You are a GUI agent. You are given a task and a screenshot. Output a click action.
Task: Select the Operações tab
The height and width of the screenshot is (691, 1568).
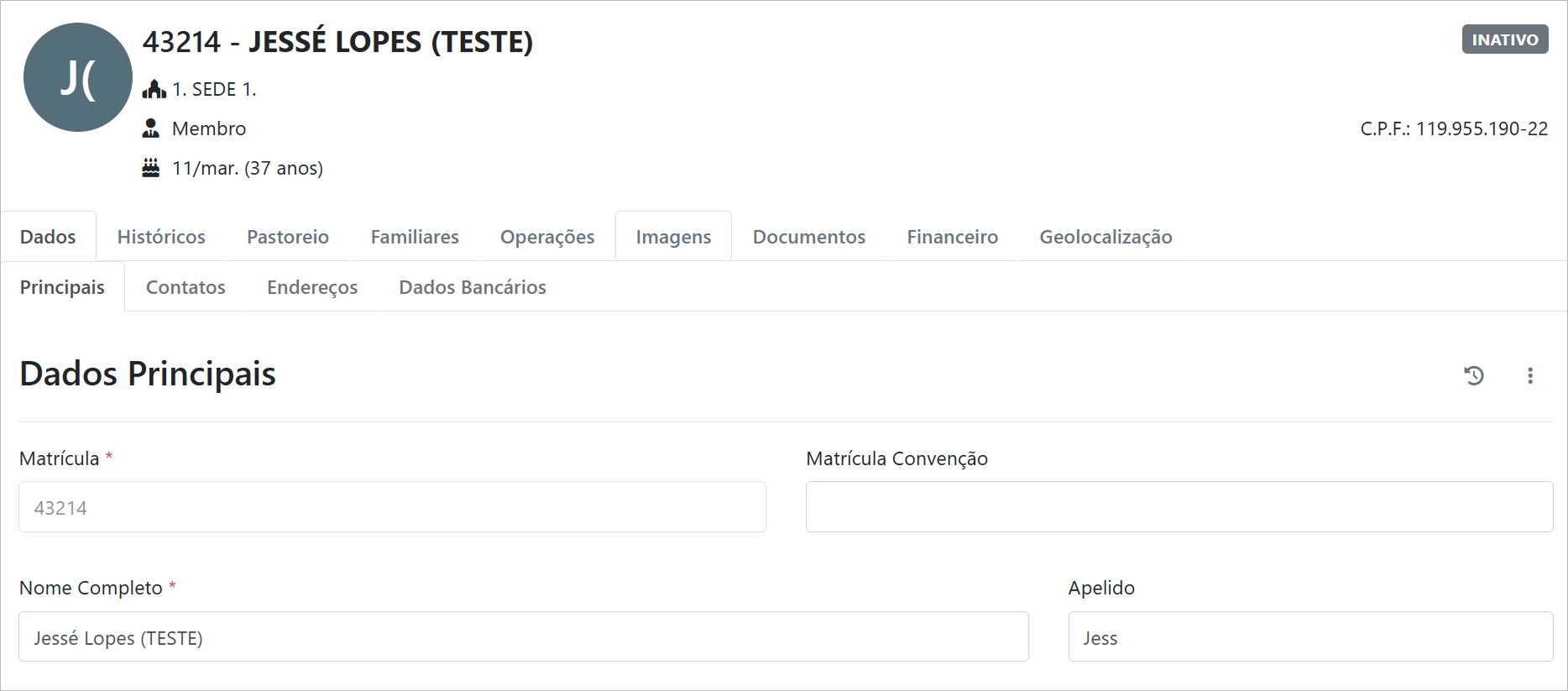(x=547, y=237)
